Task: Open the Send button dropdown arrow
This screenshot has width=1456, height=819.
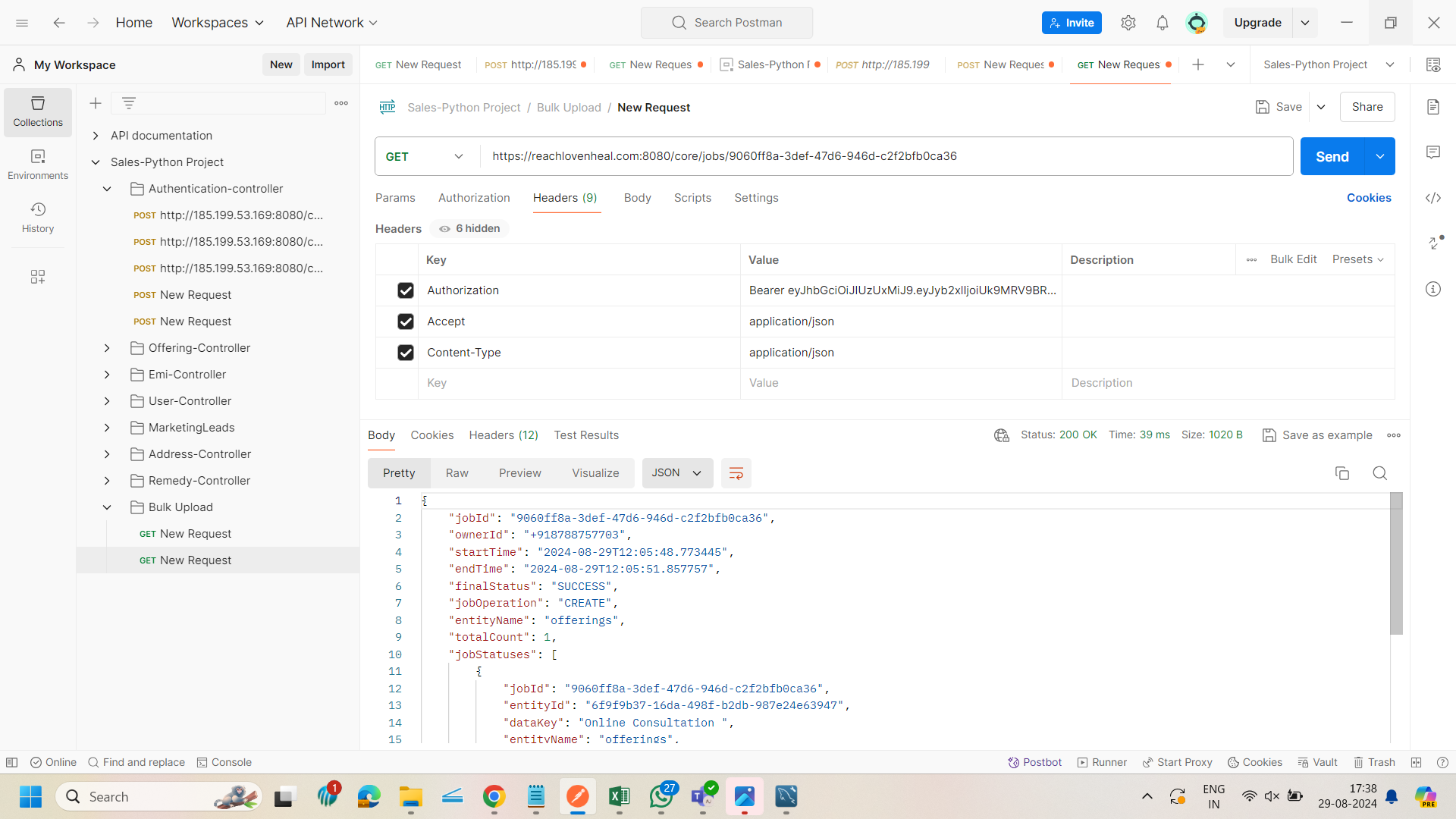Action: pos(1380,156)
